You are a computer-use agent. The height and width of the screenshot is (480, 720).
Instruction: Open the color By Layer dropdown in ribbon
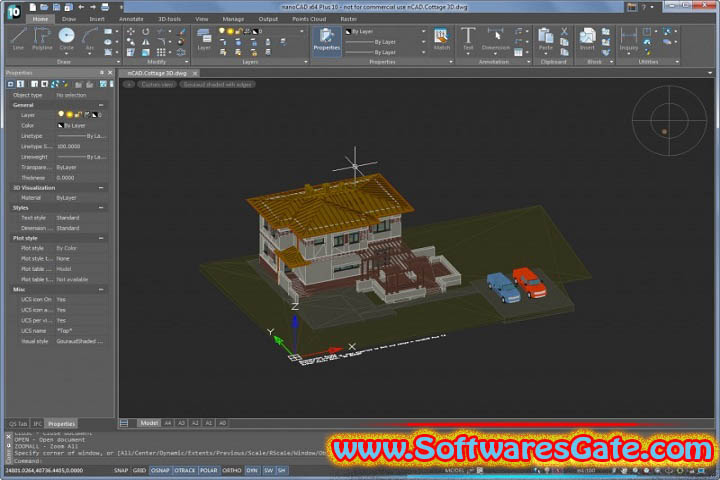423,31
